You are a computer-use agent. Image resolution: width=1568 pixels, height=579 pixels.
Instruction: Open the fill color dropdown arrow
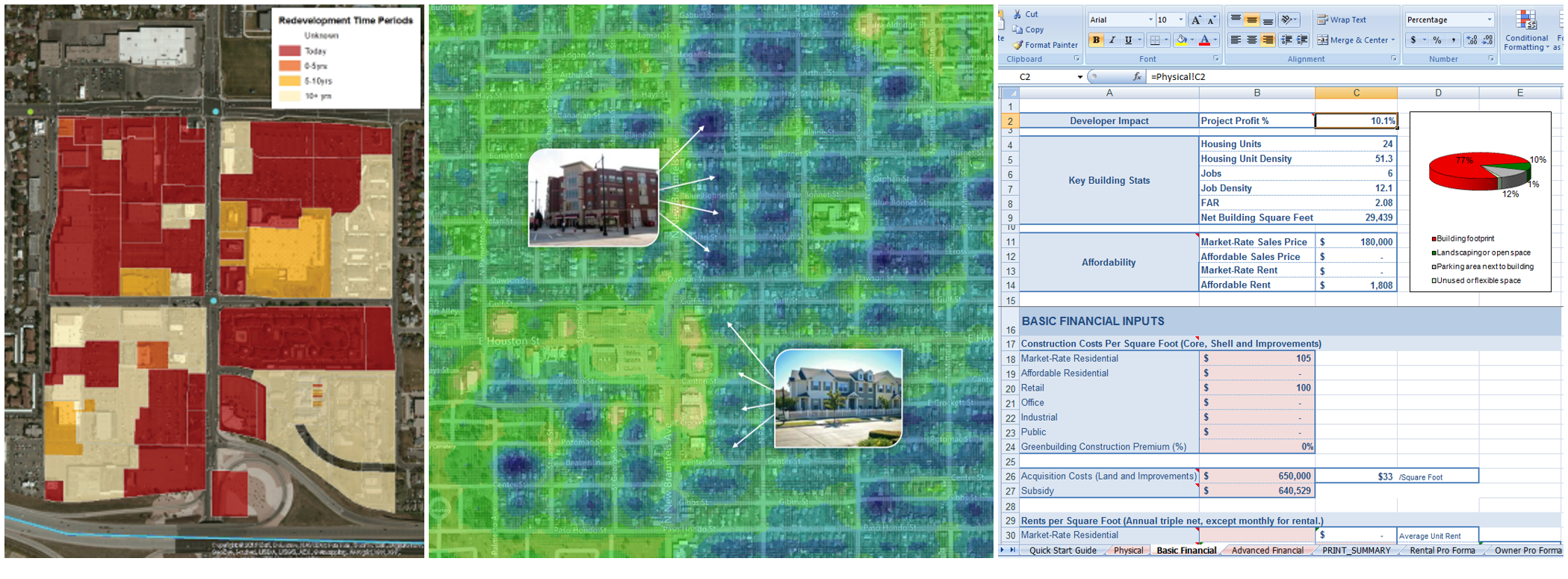(x=1192, y=40)
